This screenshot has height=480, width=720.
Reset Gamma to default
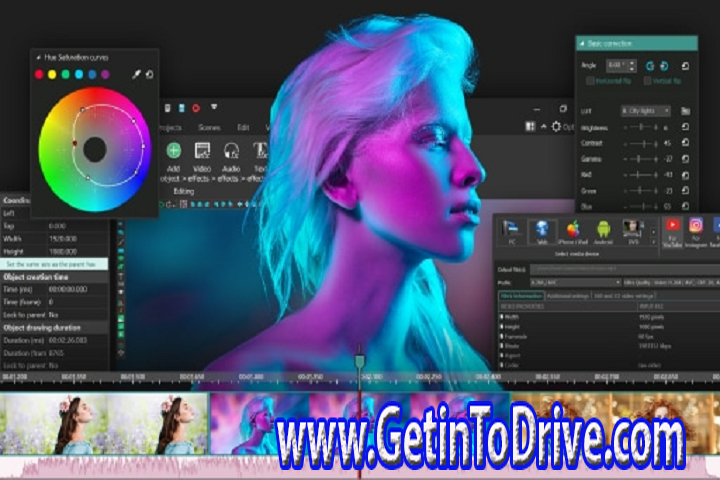tap(685, 159)
